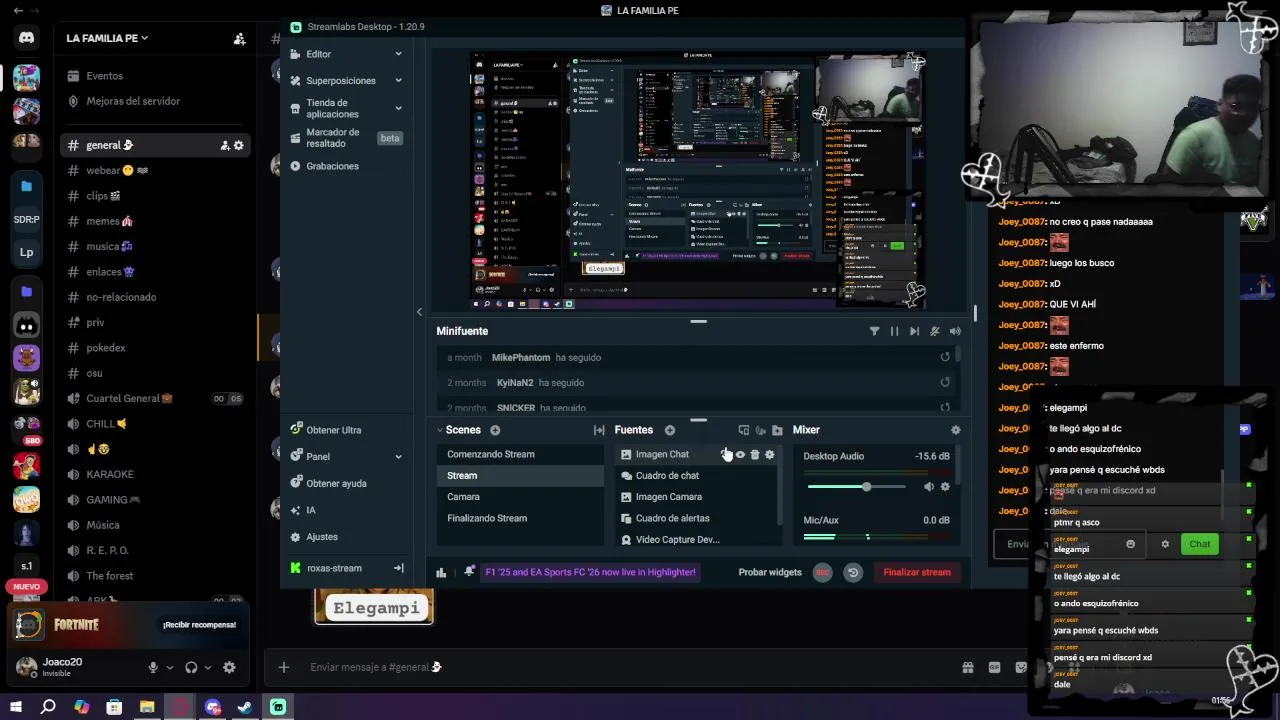This screenshot has height=720, width=1280.
Task: Open taskbar search
Action: (48, 707)
